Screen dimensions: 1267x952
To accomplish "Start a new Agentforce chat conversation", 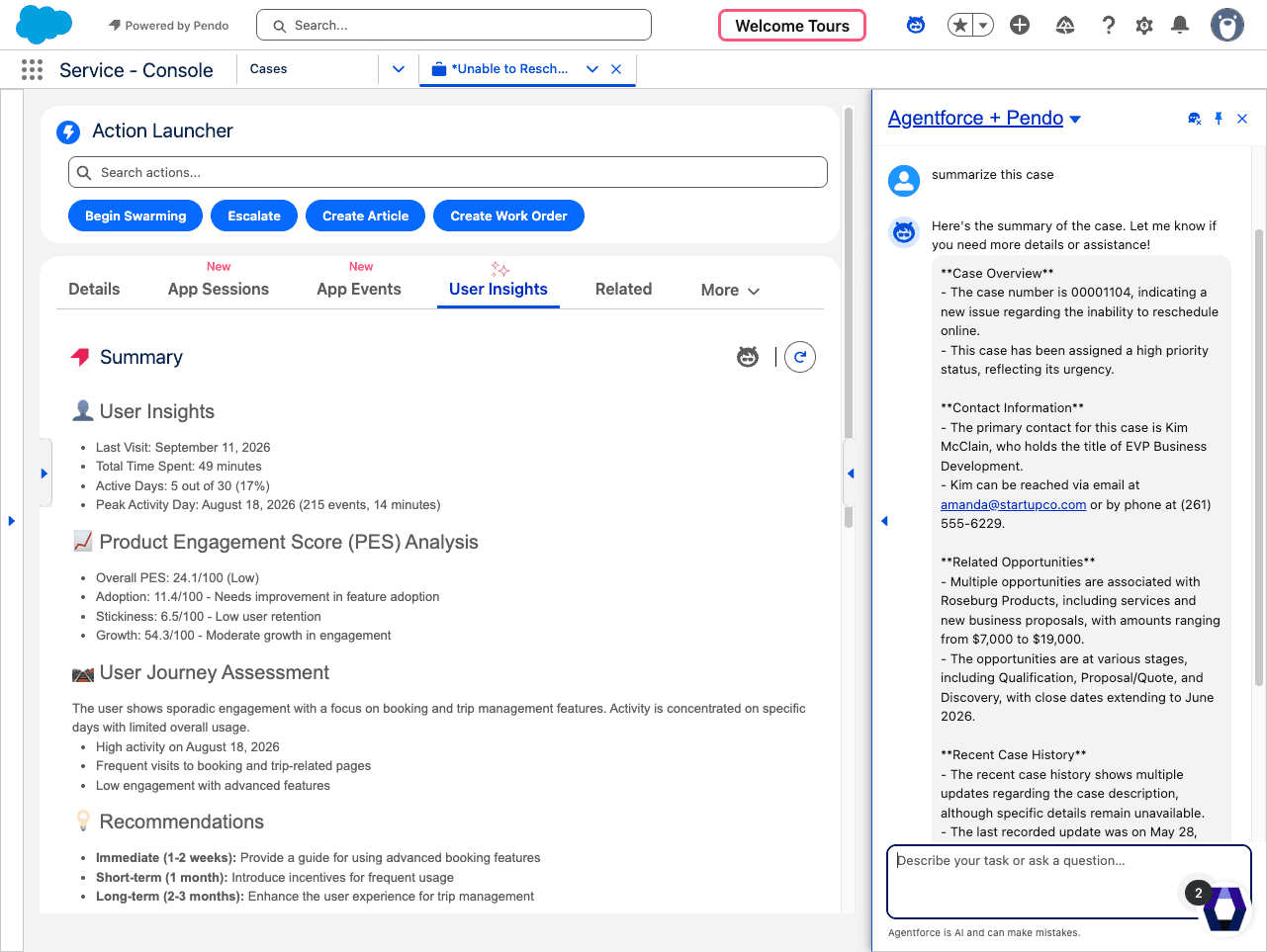I will click(1195, 119).
